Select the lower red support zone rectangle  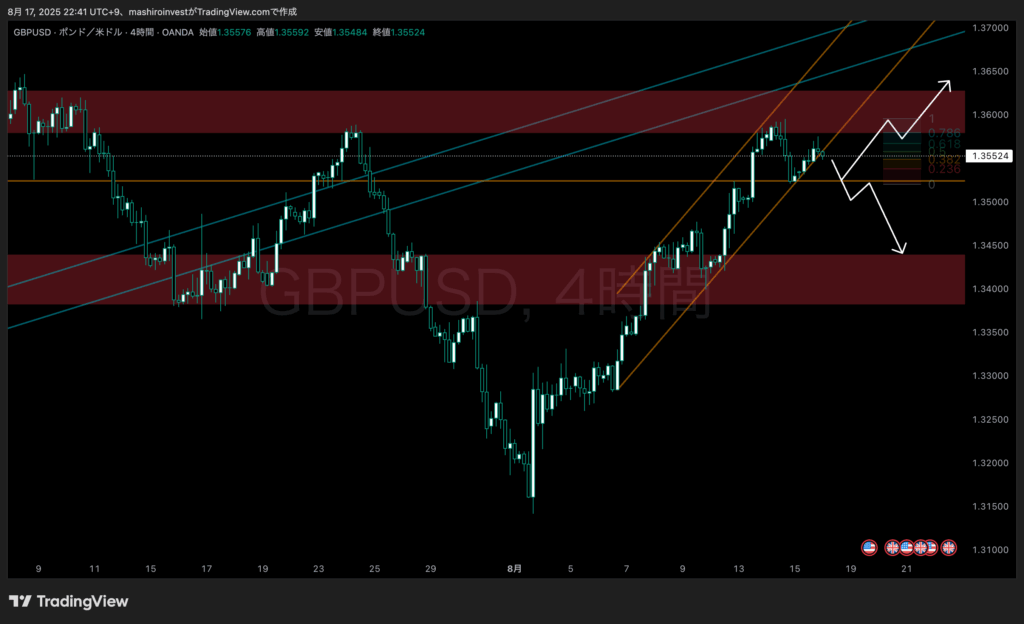(x=486, y=279)
